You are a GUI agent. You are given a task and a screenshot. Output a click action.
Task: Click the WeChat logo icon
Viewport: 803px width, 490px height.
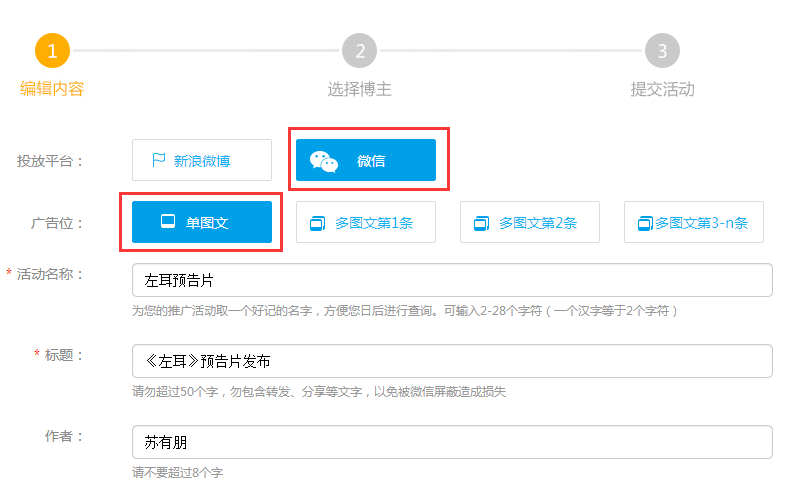pyautogui.click(x=323, y=161)
